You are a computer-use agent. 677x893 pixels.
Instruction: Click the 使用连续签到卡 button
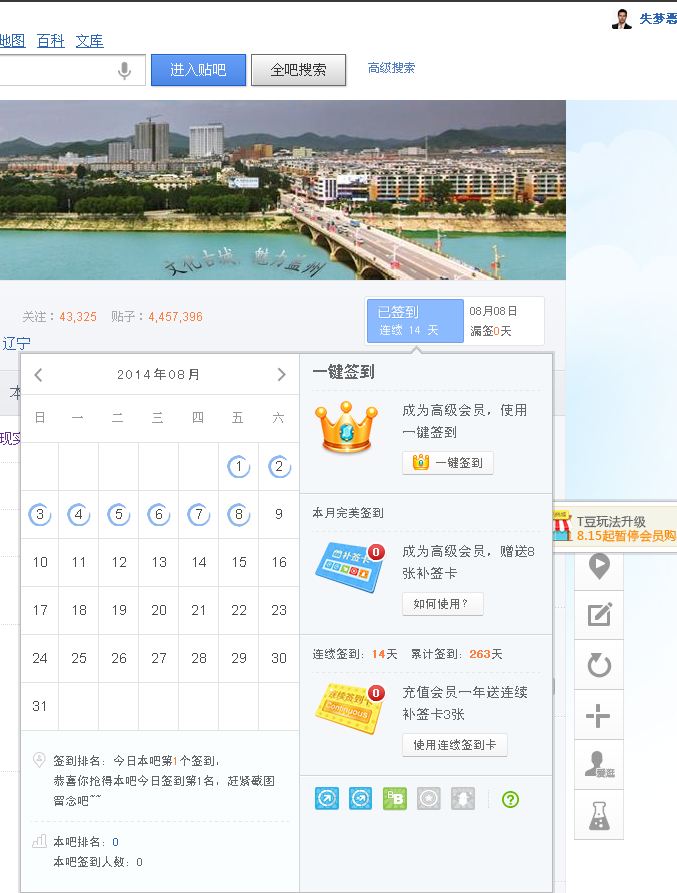coord(454,745)
